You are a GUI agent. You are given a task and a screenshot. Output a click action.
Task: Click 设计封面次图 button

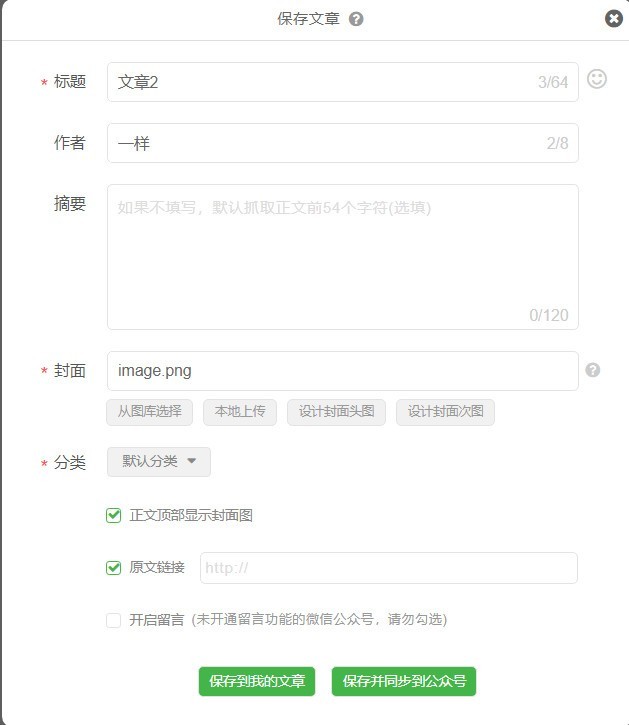445,412
